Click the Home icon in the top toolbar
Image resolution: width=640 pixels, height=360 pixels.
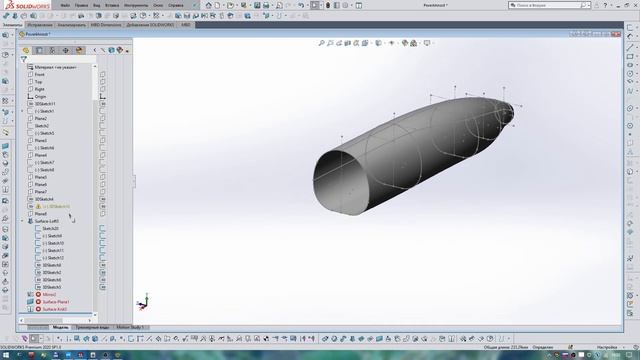(x=209, y=5)
